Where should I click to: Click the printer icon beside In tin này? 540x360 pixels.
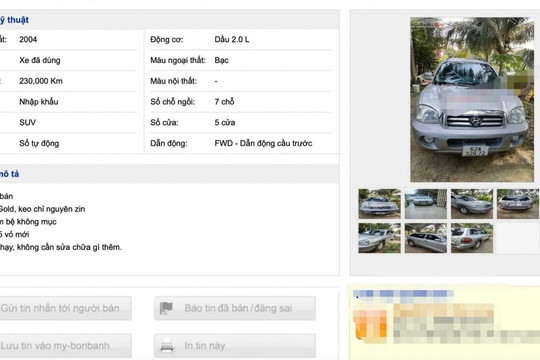167,345
